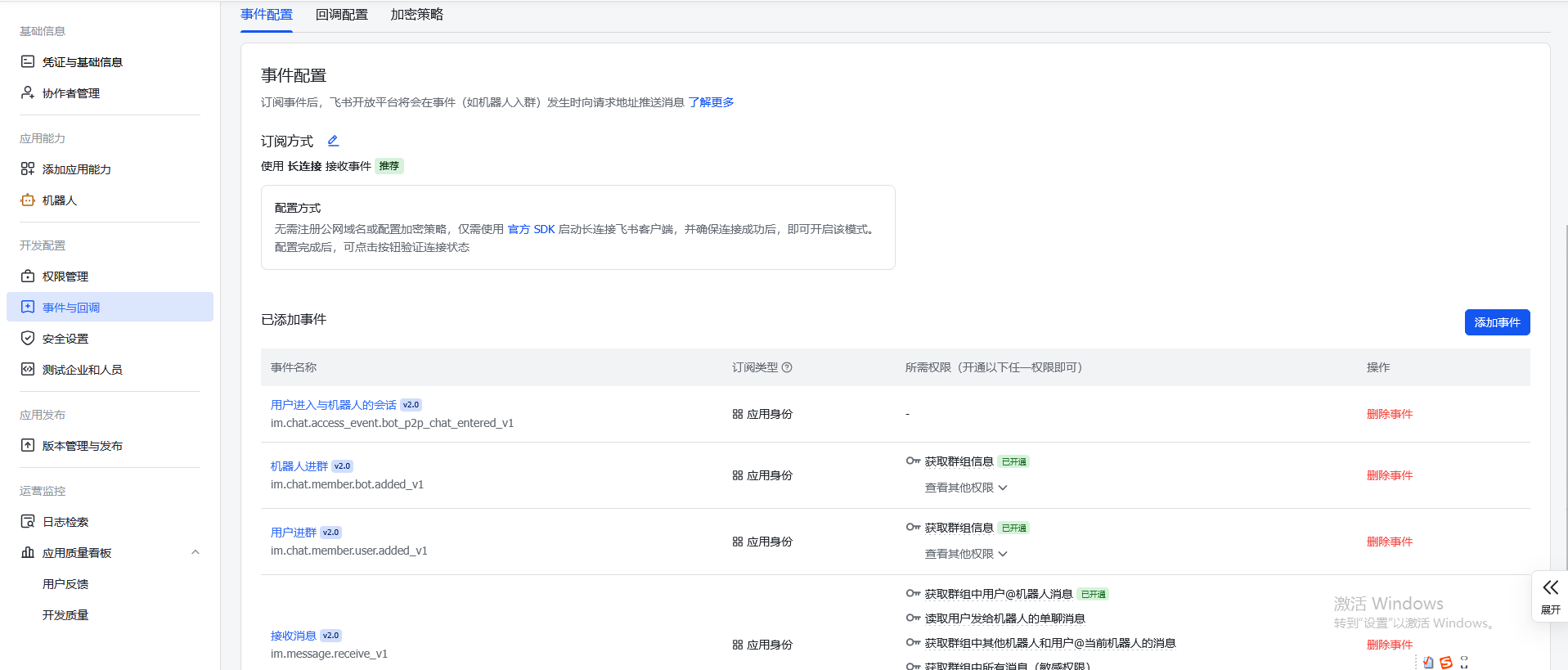Image resolution: width=1568 pixels, height=670 pixels.
Task: Edit 订阅方式 with the pencil icon
Action: pos(333,141)
